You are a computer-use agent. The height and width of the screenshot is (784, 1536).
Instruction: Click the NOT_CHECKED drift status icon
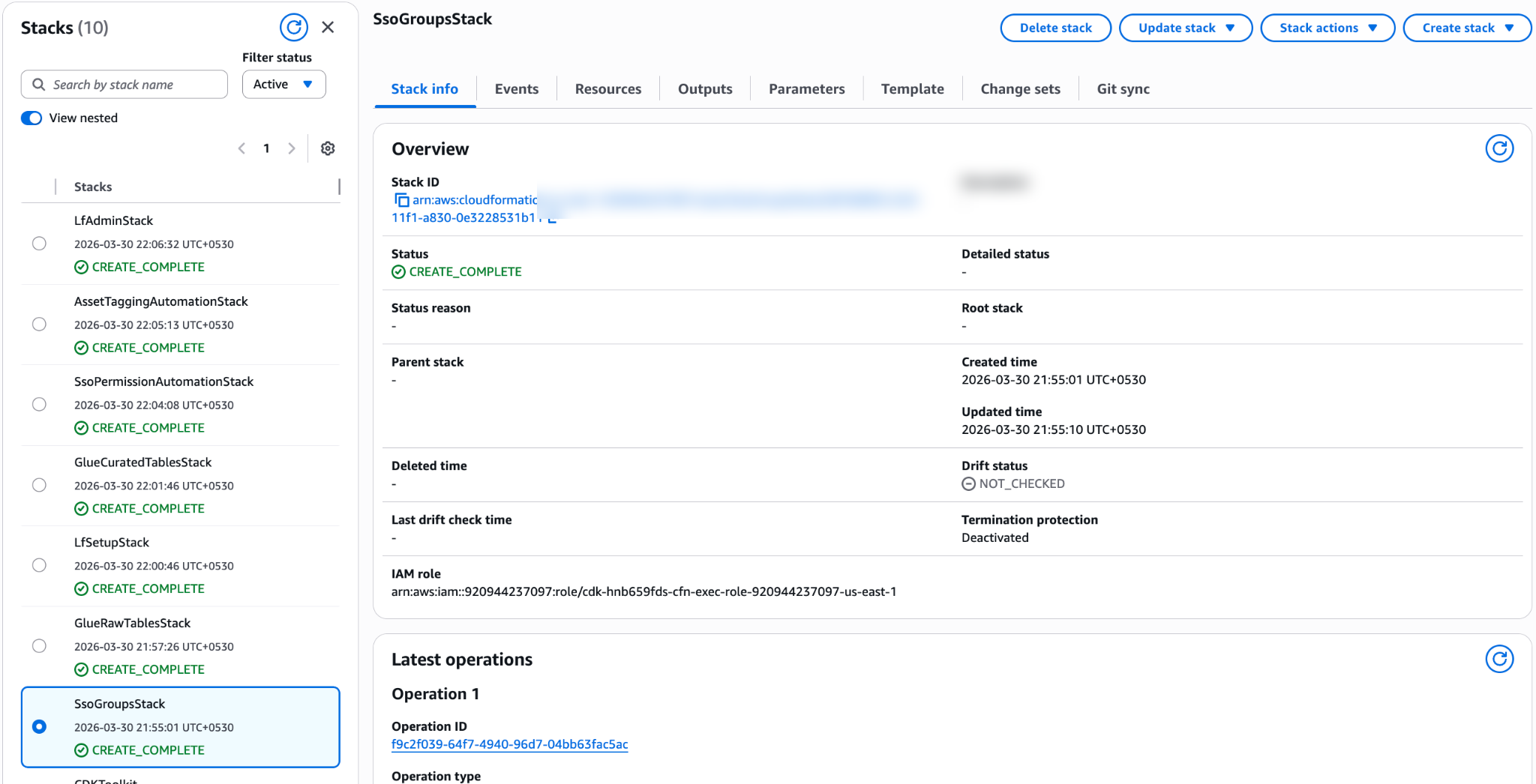(968, 484)
